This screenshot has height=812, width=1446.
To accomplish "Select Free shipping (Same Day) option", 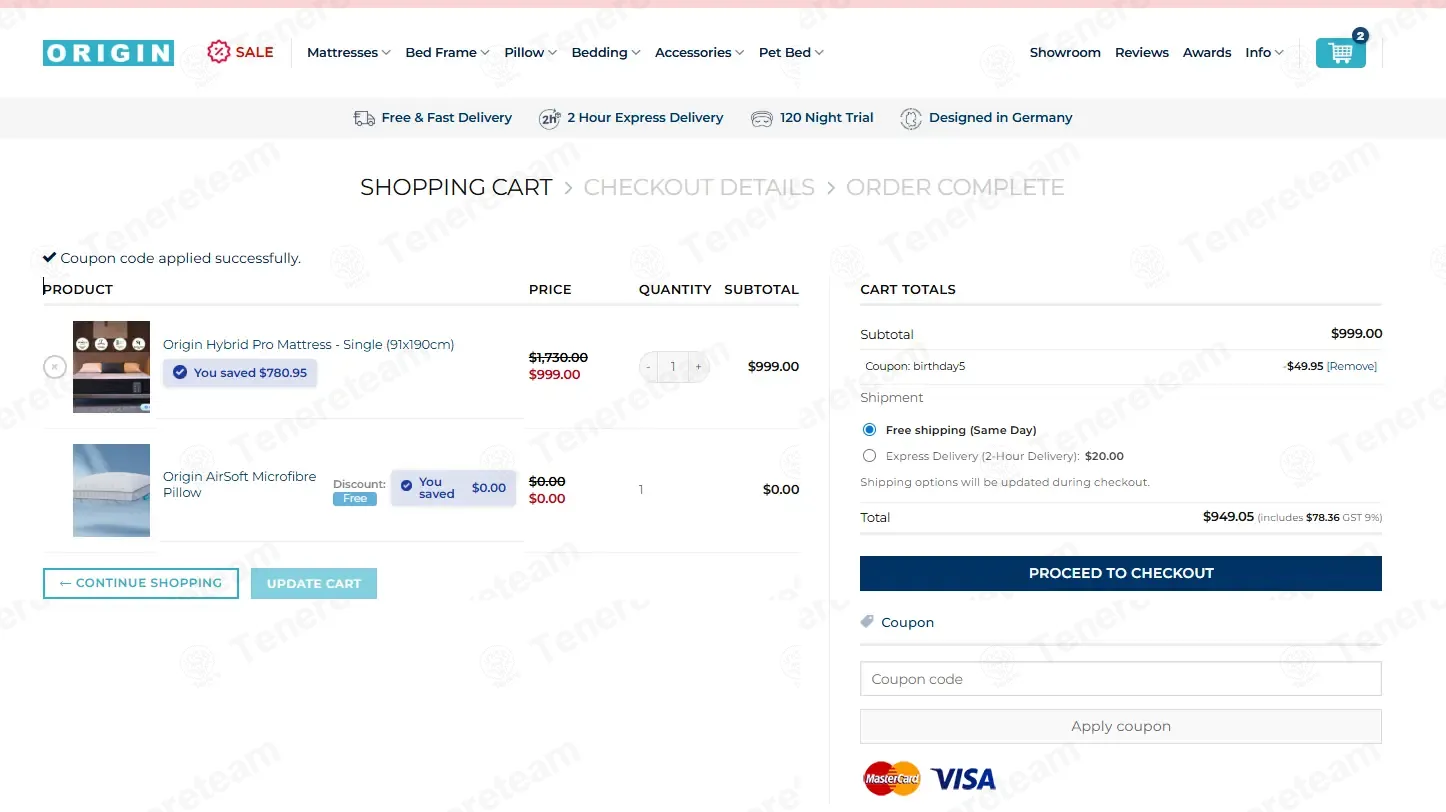I will click(869, 430).
